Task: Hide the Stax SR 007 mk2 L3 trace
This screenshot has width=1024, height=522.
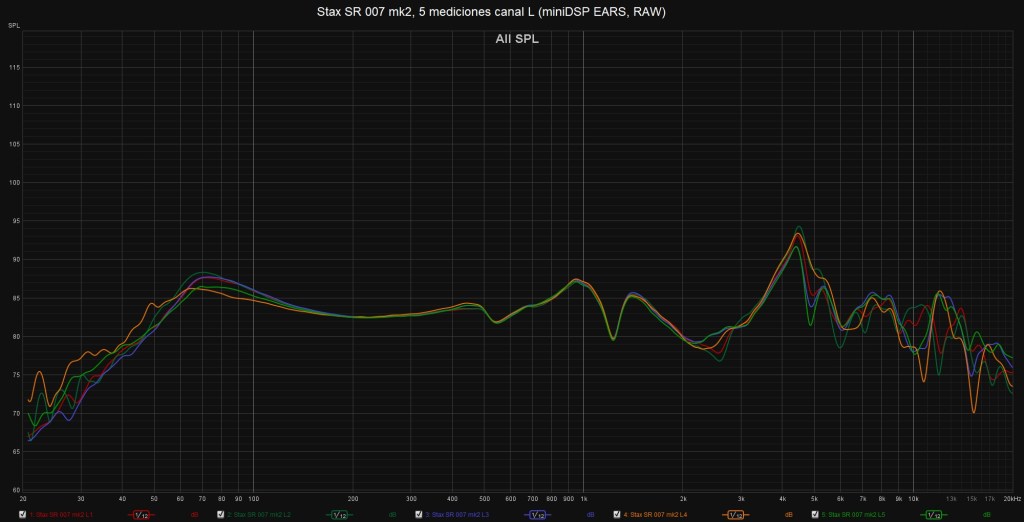Action: click(x=418, y=515)
